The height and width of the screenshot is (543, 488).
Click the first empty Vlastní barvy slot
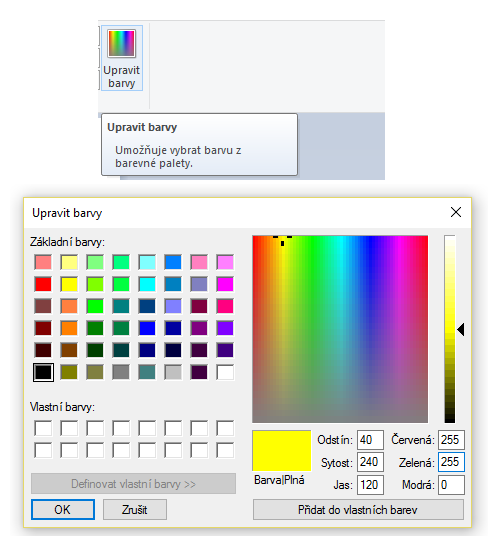[43, 428]
